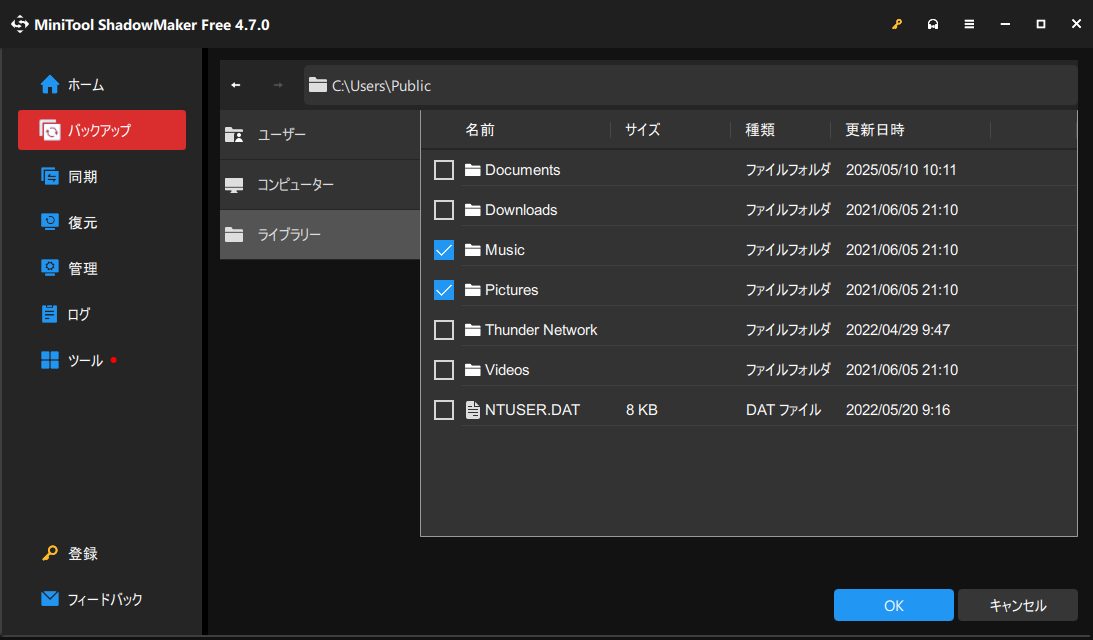Click the date 2022/04/29 9:47
Screen dimensions: 1093x640
[898, 330]
